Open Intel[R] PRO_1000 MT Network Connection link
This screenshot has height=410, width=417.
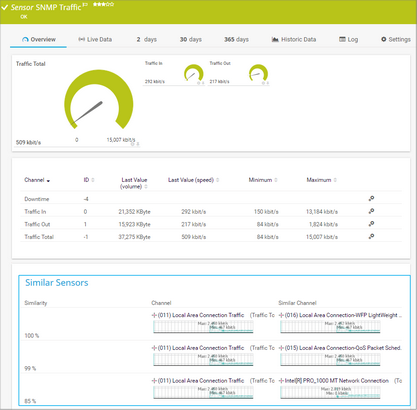click(x=337, y=380)
